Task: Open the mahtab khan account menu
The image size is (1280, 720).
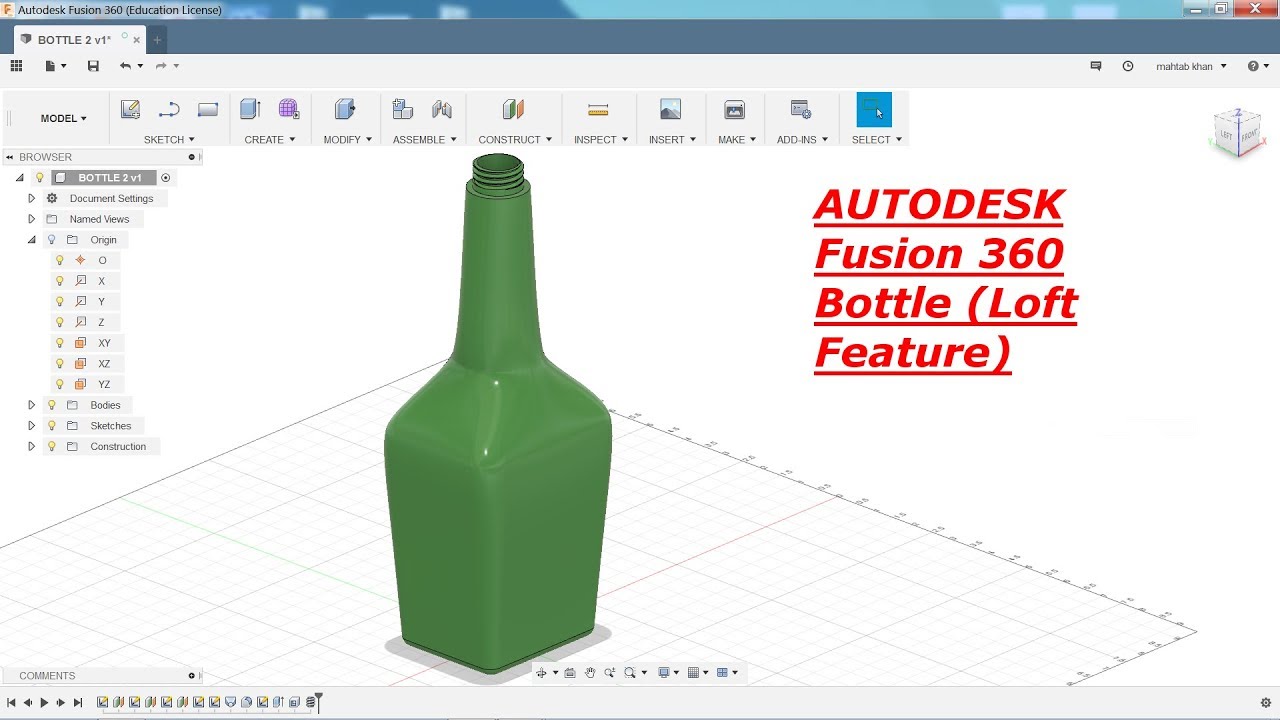Action: pyautogui.click(x=1191, y=66)
